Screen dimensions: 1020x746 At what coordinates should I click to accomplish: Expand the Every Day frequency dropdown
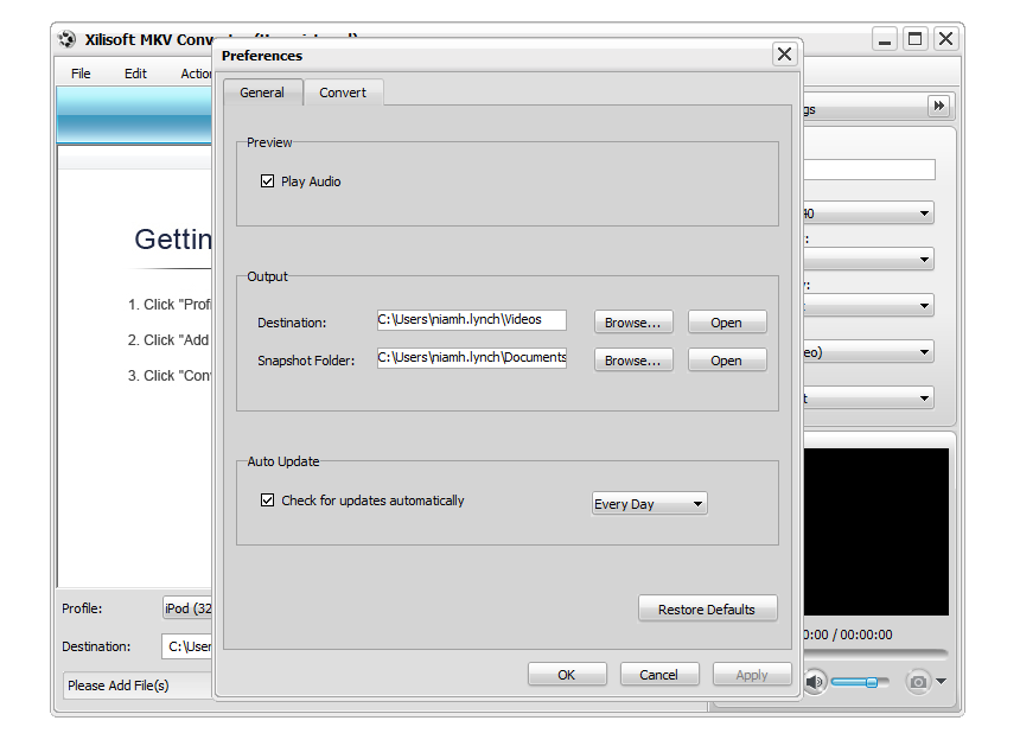click(649, 504)
